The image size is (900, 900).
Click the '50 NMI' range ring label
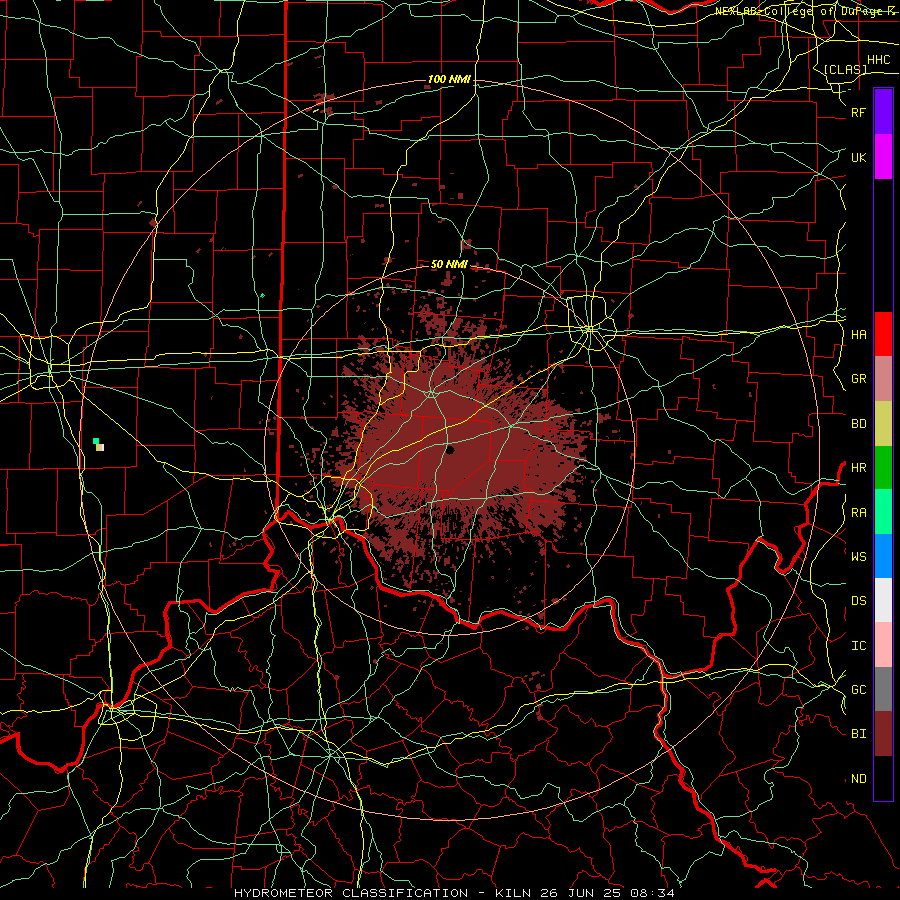[449, 265]
